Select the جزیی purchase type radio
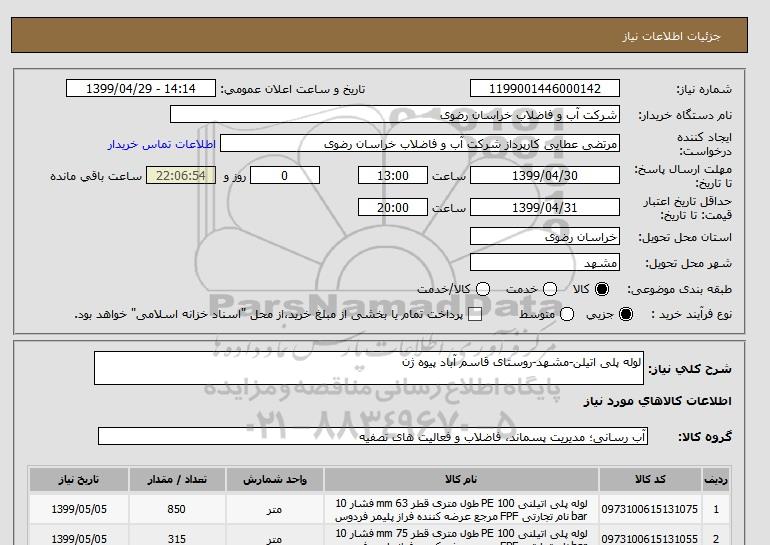The width and height of the screenshot is (770, 545). [626, 314]
